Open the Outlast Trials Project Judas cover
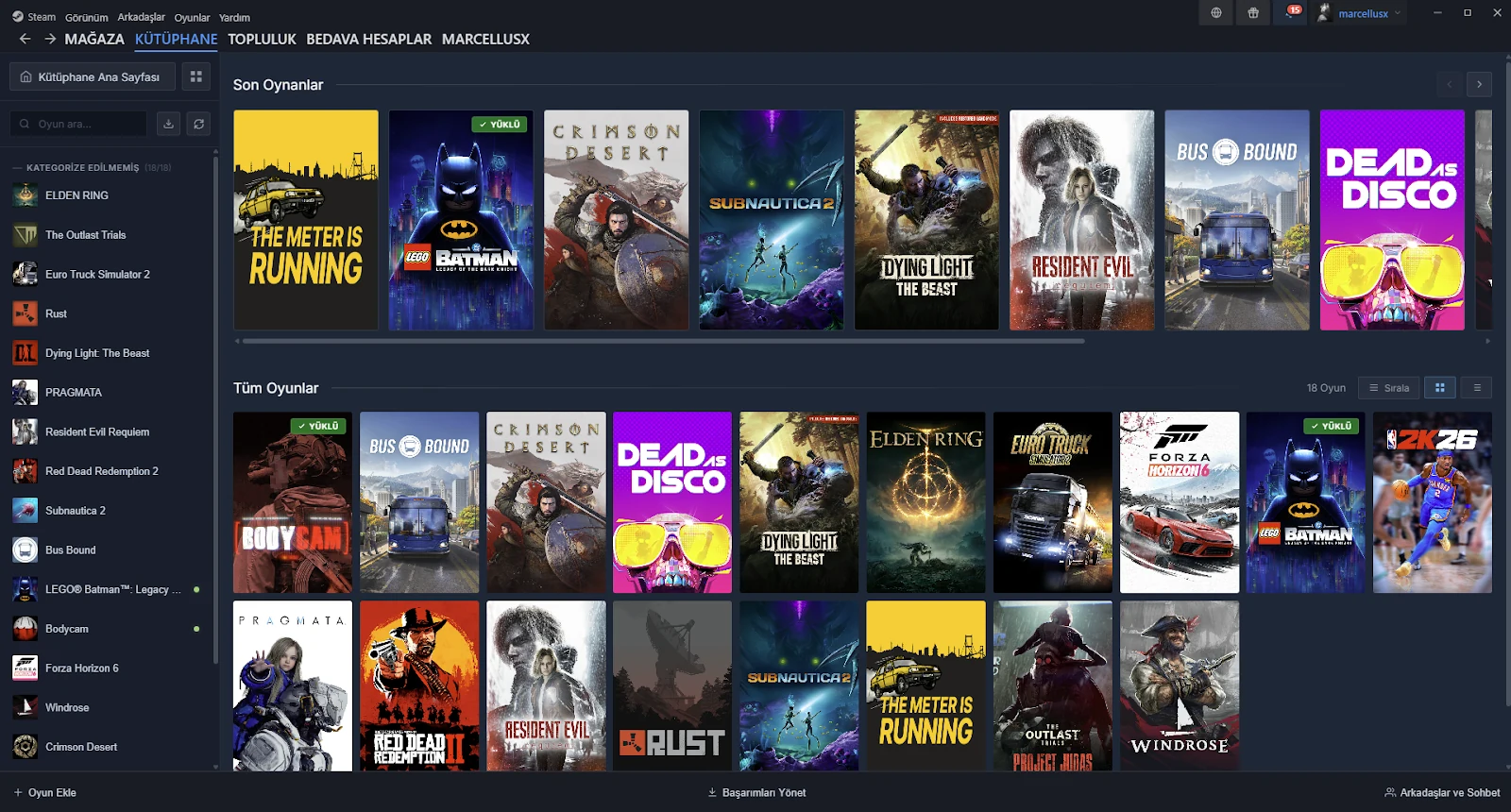Image resolution: width=1511 pixels, height=812 pixels. [x=1053, y=686]
